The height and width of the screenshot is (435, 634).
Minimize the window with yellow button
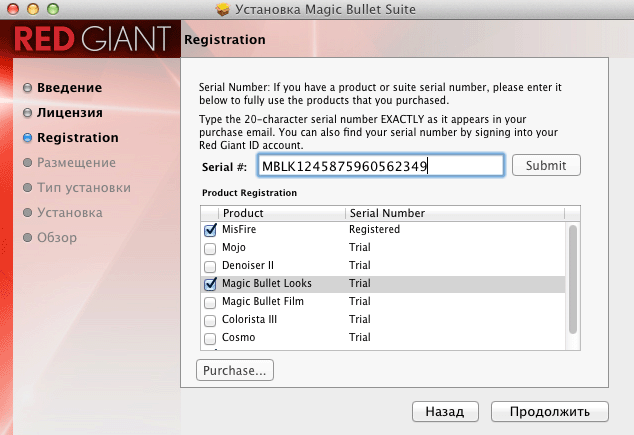[x=33, y=9]
